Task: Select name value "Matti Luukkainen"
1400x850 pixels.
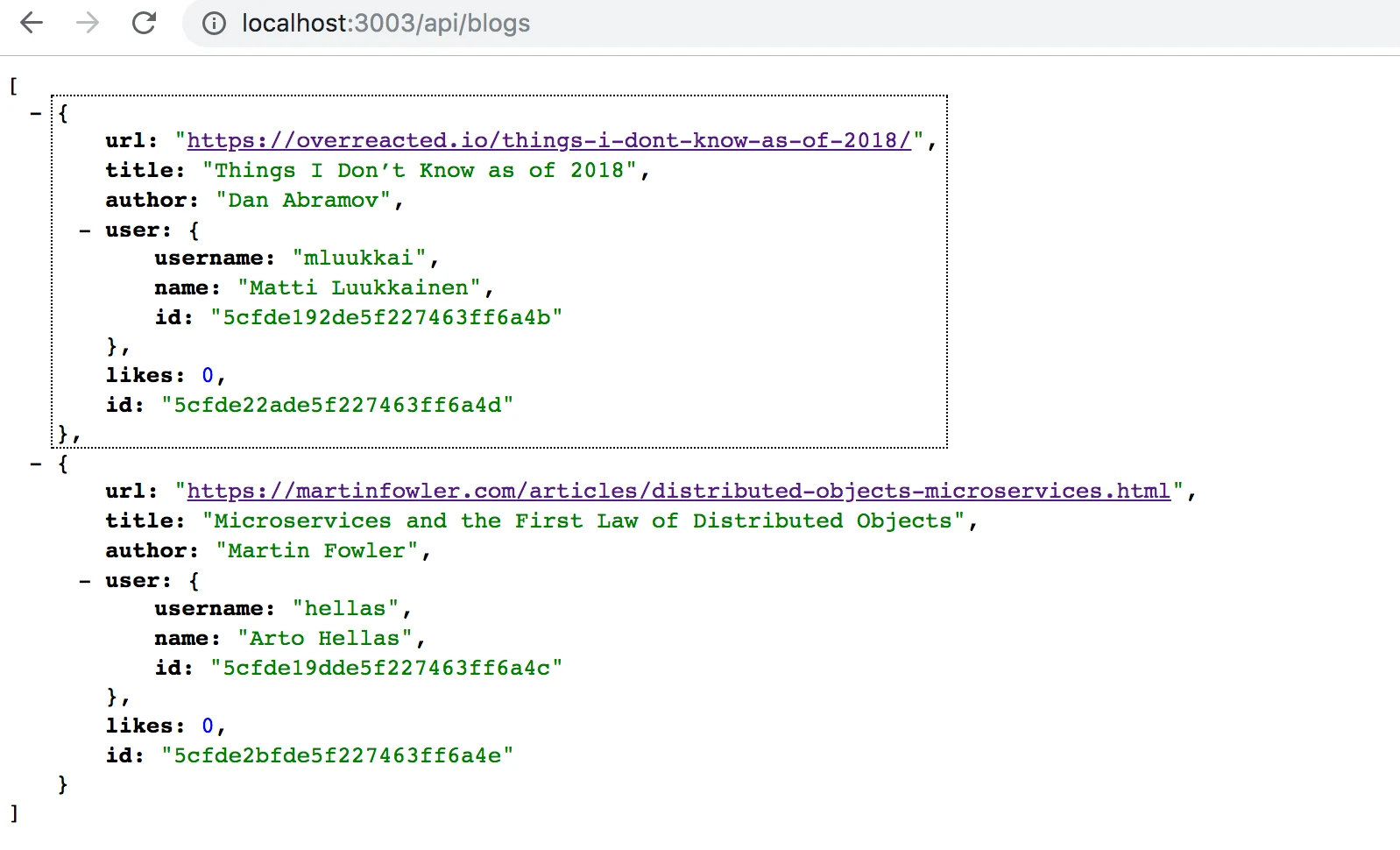Action: 359,287
